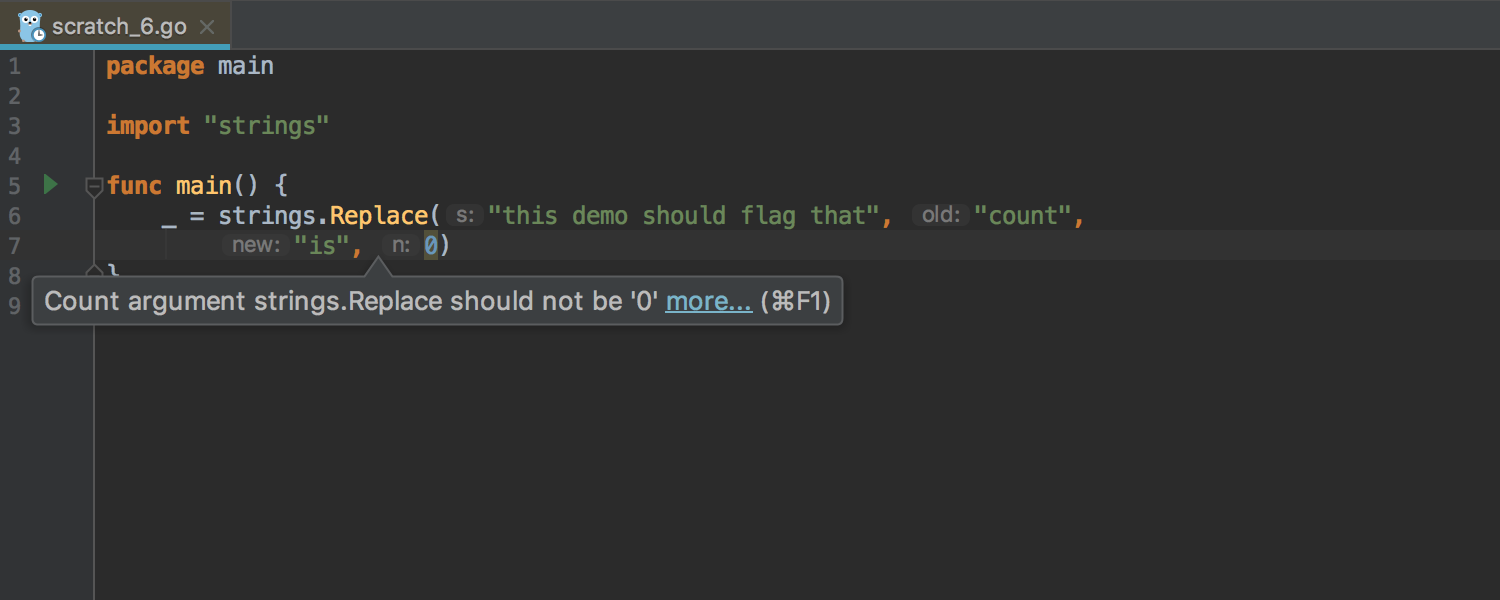Collapse the func main fold marker
Viewport: 1500px width, 600px height.
click(94, 185)
